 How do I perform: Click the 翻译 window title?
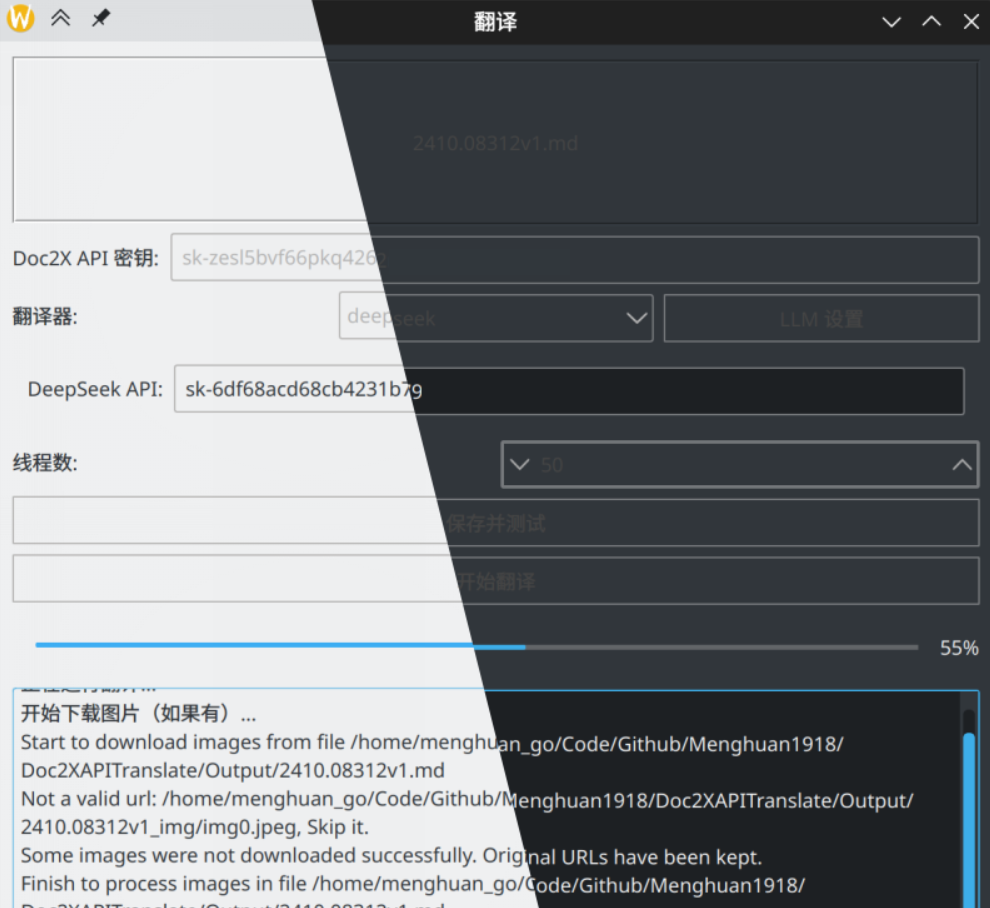pos(496,22)
